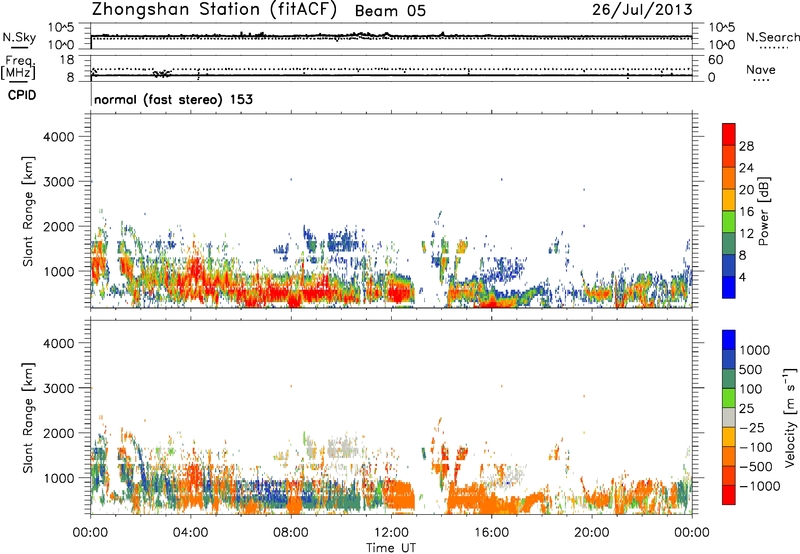The image size is (800, 554).
Task: Click the 08:00 time tick label
Action: (291, 533)
